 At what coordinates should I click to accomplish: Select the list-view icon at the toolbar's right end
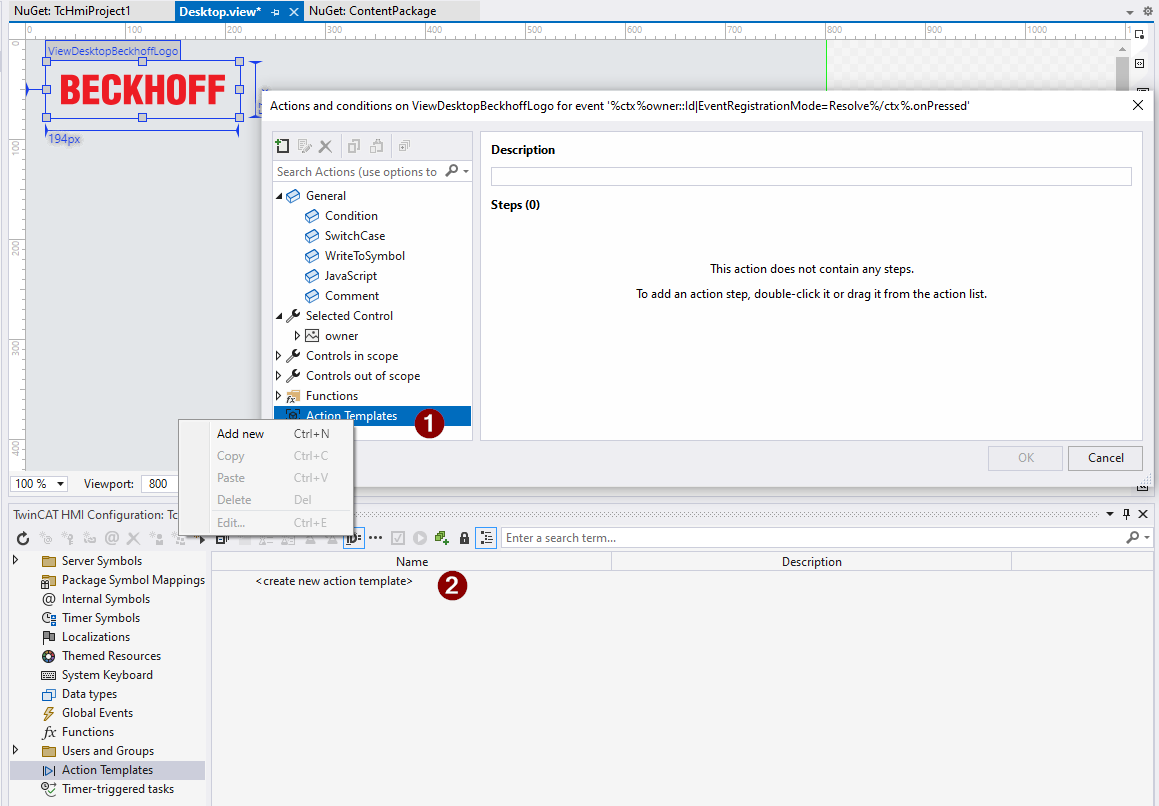click(x=486, y=537)
